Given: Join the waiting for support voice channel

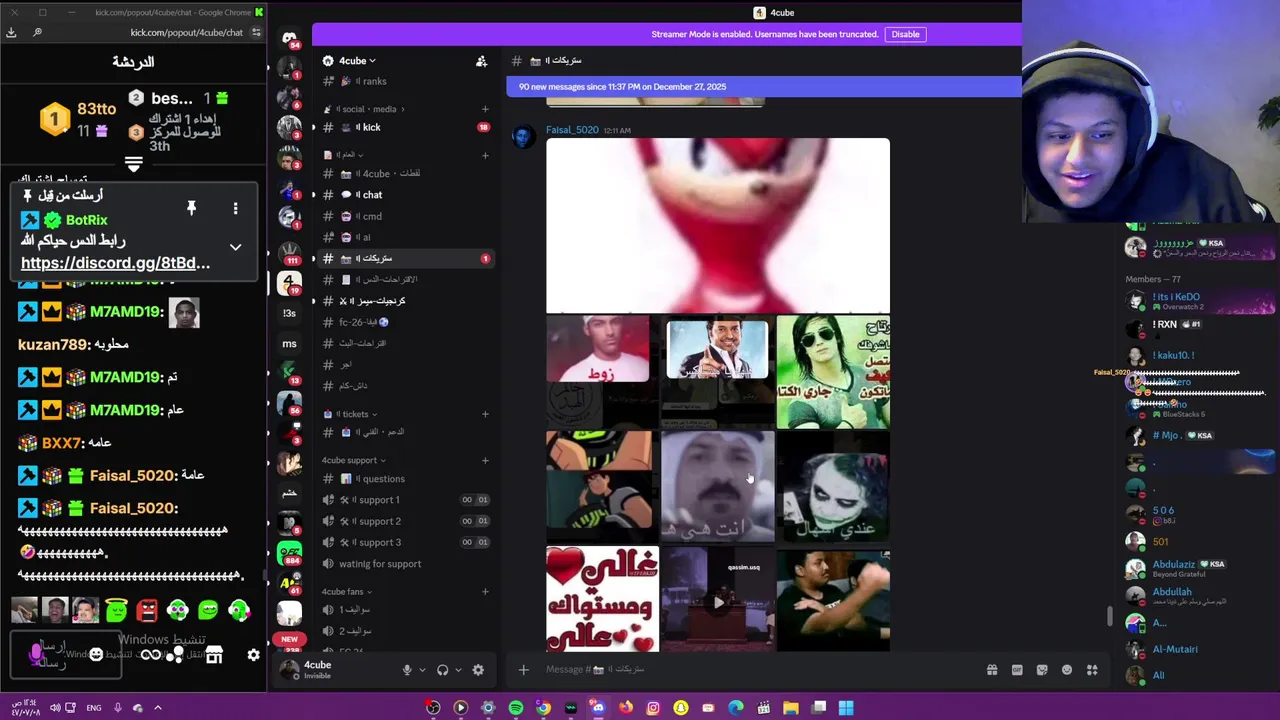Looking at the screenshot, I should [x=405, y=564].
